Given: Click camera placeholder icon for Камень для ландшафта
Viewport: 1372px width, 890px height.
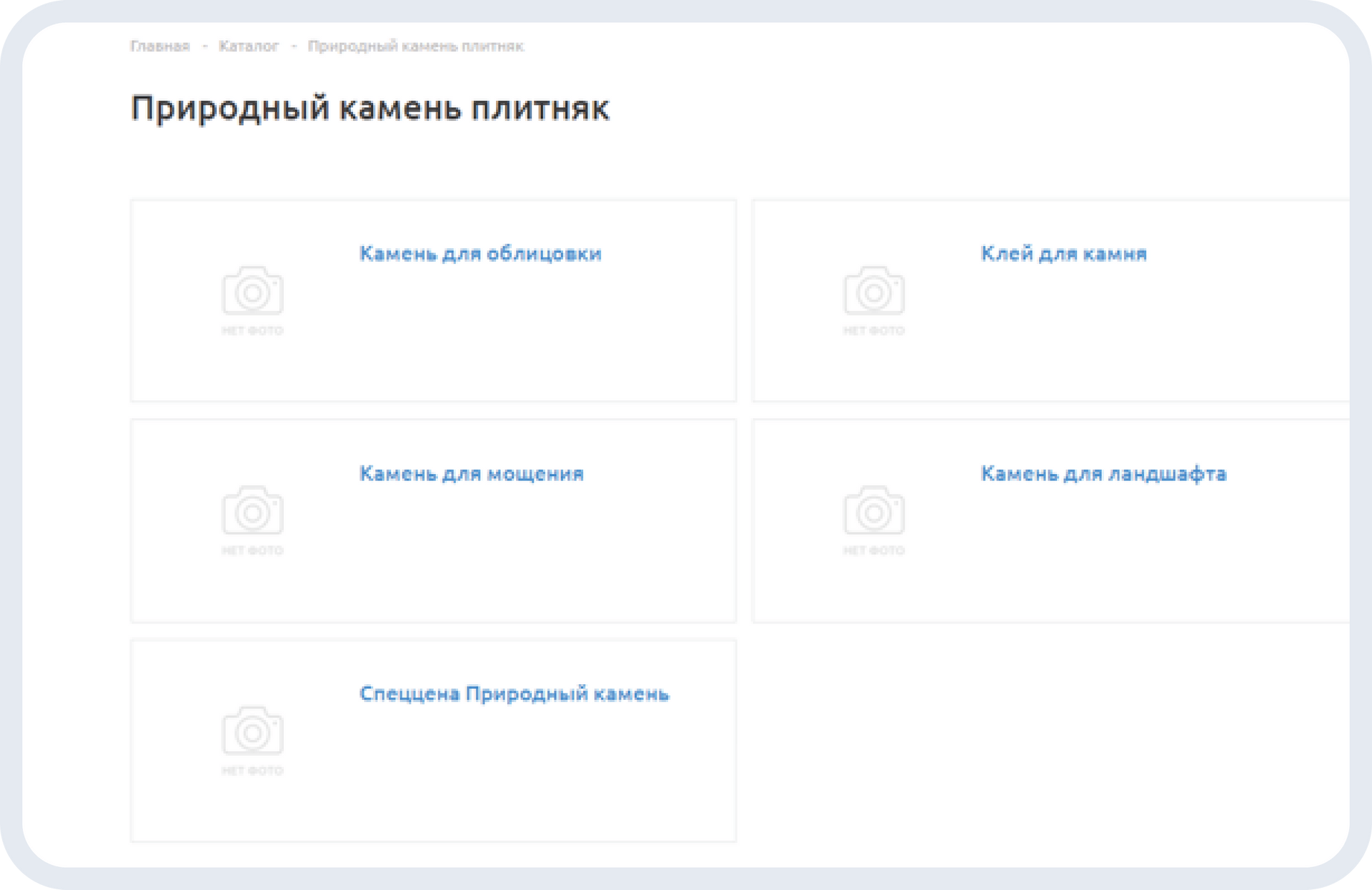Looking at the screenshot, I should click(874, 510).
